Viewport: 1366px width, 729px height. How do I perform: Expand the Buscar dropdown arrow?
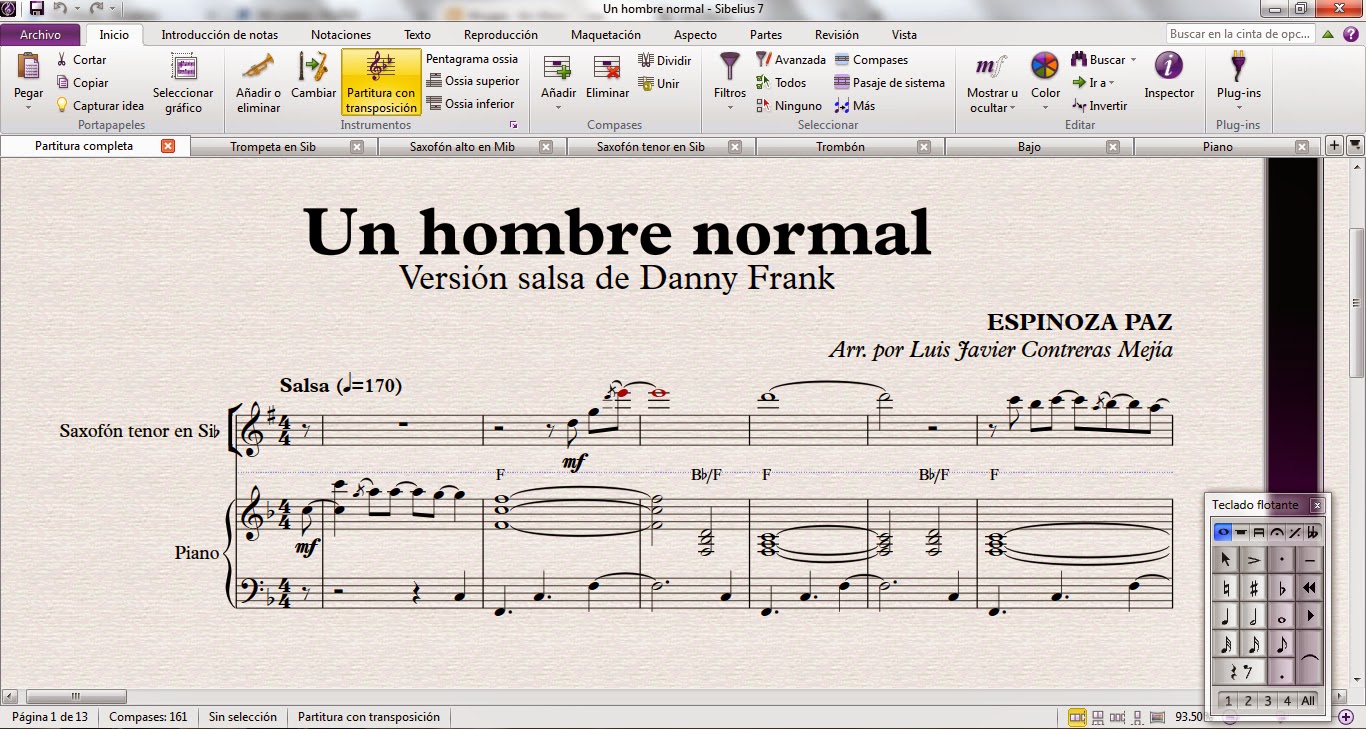coord(1133,60)
